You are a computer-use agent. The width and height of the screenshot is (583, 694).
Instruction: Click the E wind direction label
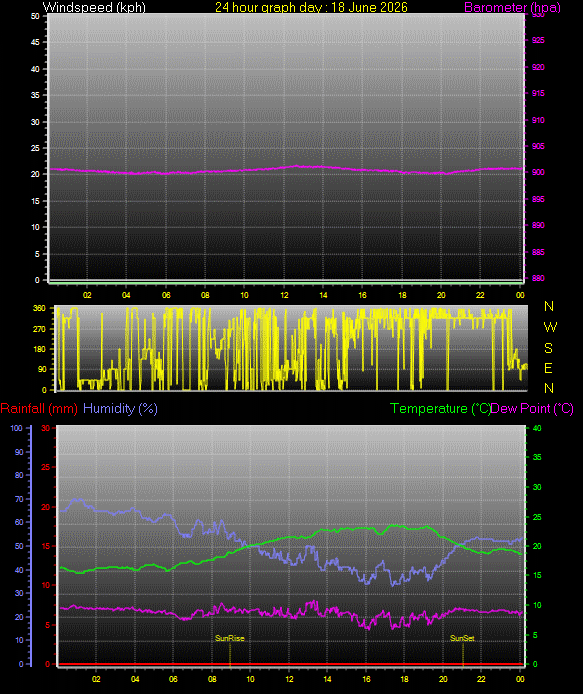(x=548, y=368)
